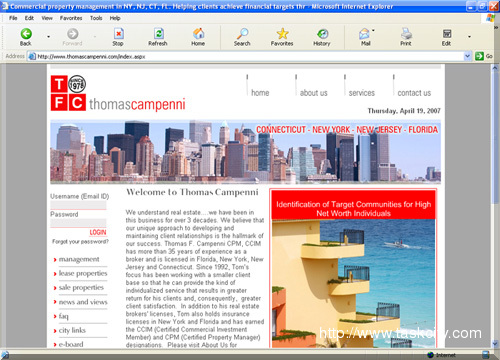This screenshot has width=500, height=360.
Task: Click the vertical scrollbar thumb
Action: [495, 137]
